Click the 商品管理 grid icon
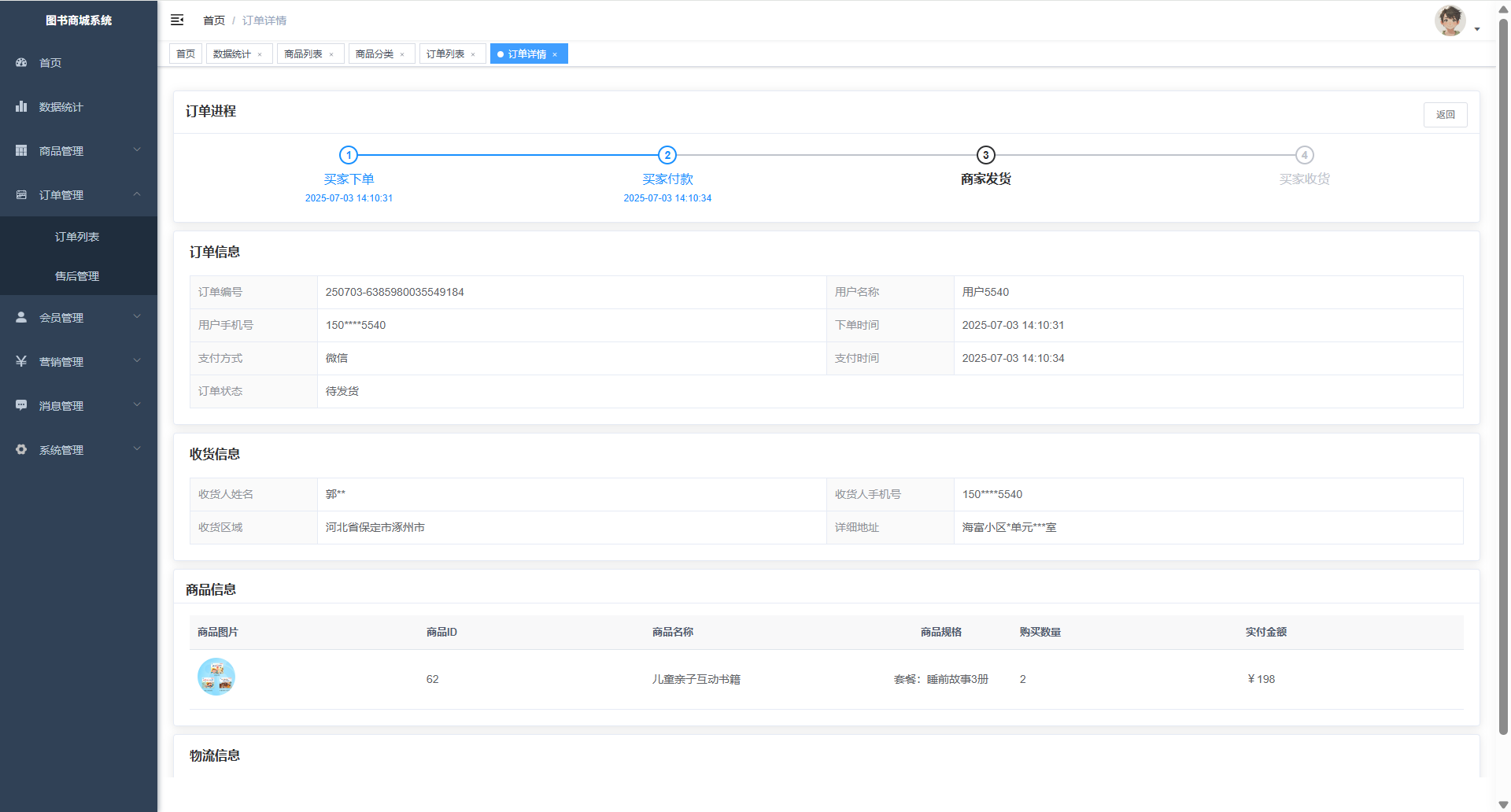The image size is (1511, 812). pyautogui.click(x=21, y=150)
